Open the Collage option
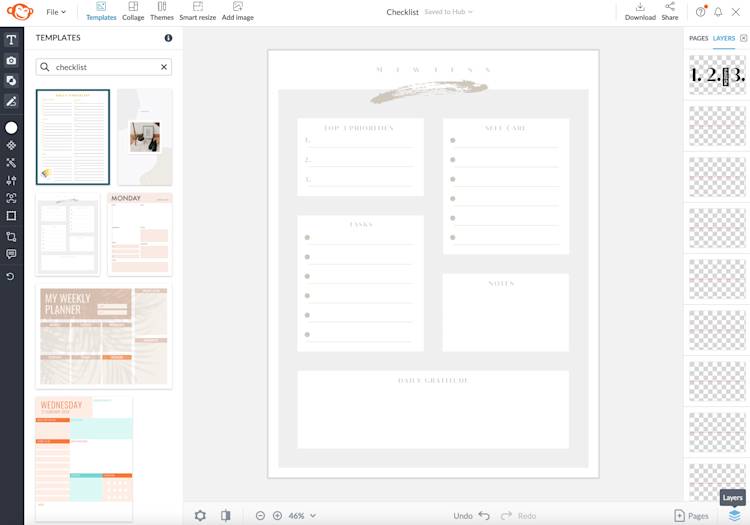 pyautogui.click(x=133, y=11)
